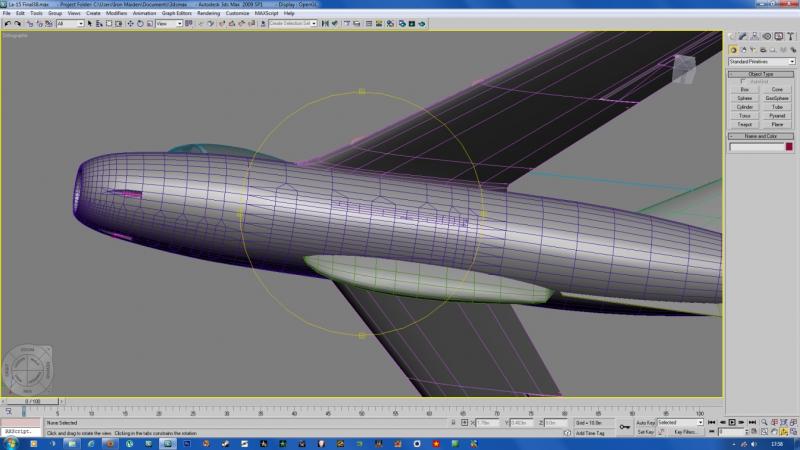
Task: Open the Utilities hammer panel icon
Action: (790, 36)
